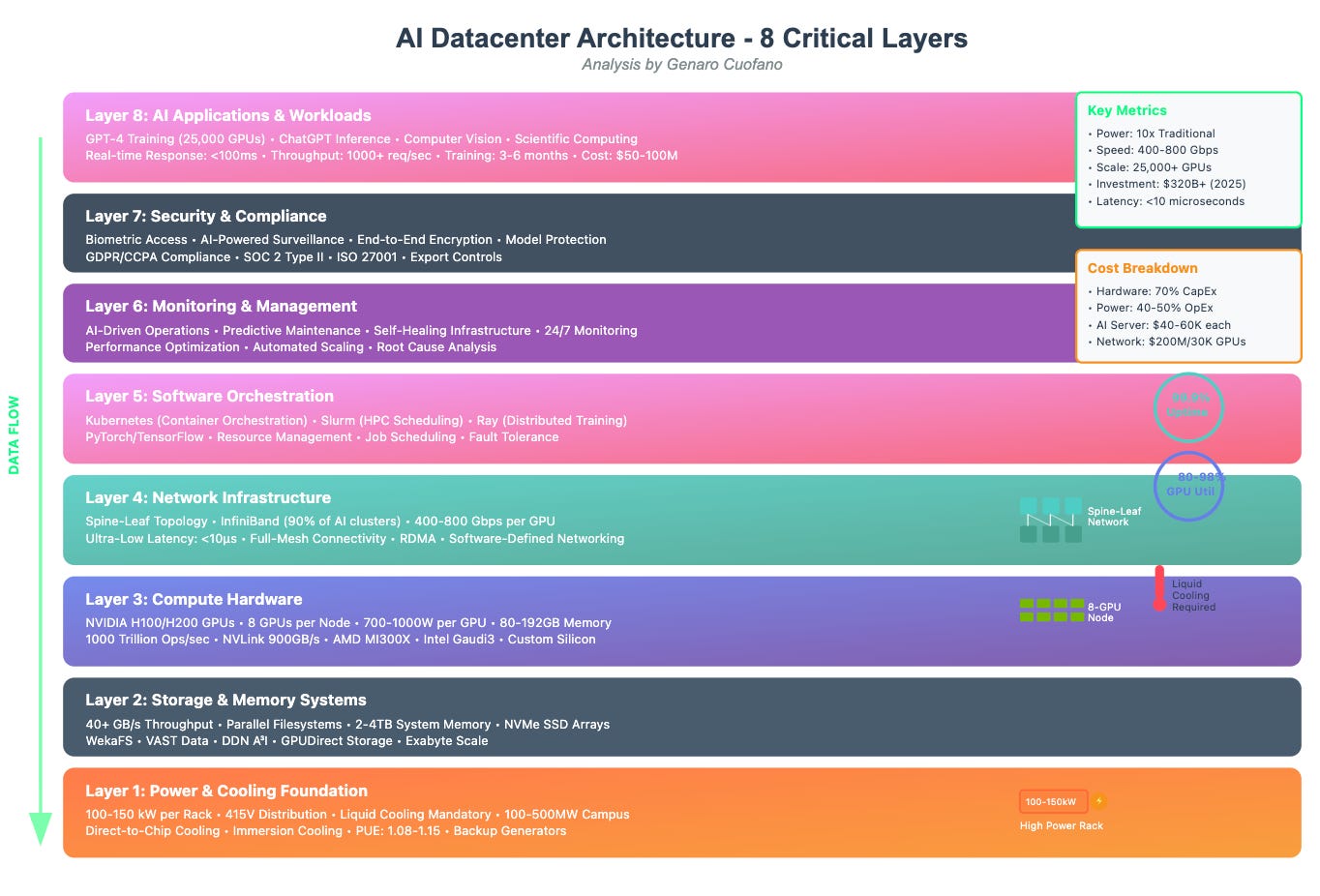
Task: Click the 100-150 kW per Rack text
Action: pyautogui.click(x=148, y=814)
